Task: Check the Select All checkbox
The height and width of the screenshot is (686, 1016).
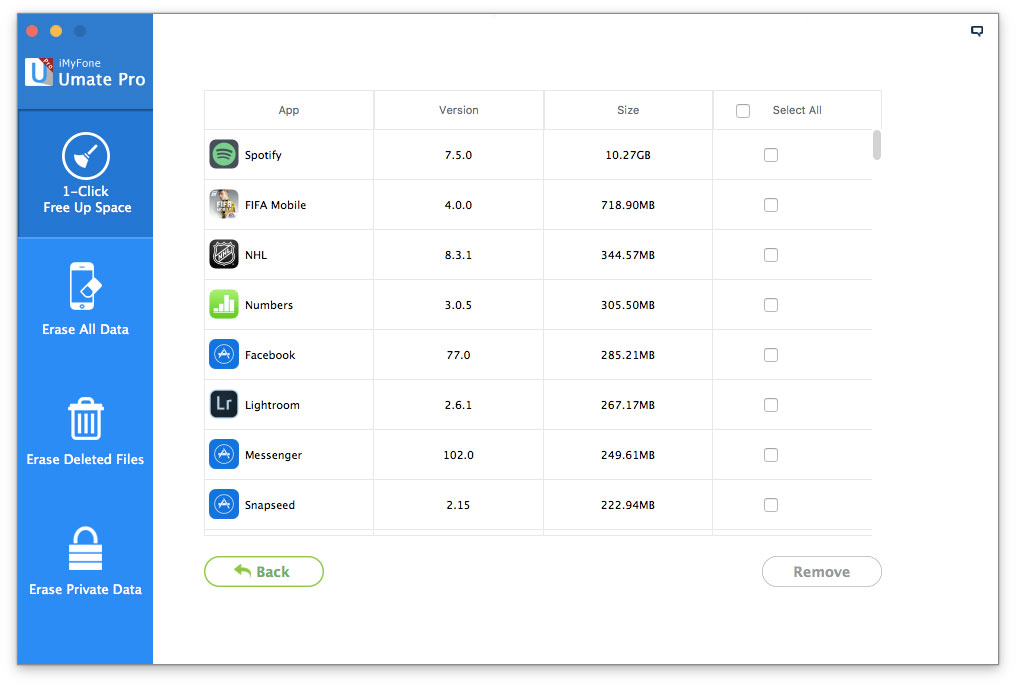Action: 743,111
